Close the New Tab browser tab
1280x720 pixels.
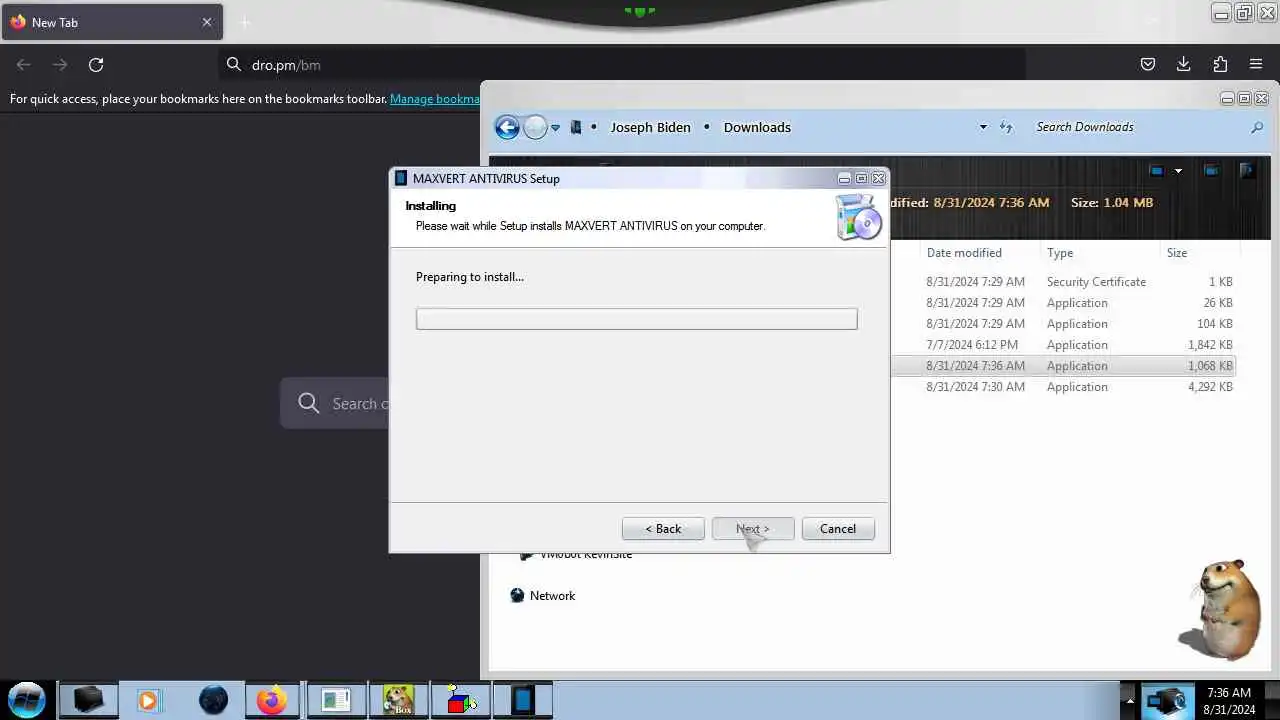tap(207, 22)
